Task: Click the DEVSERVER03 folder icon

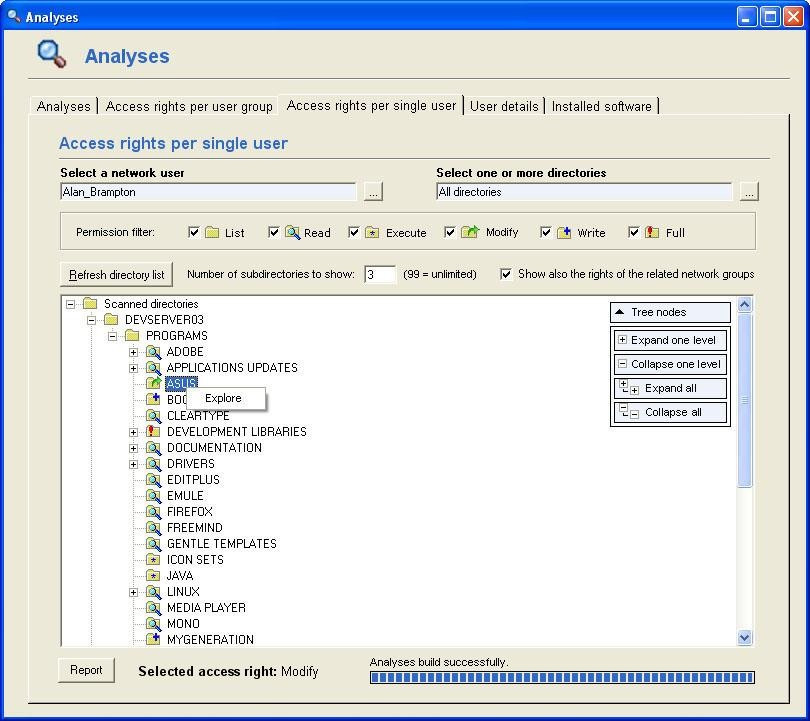Action: pyautogui.click(x=111, y=320)
